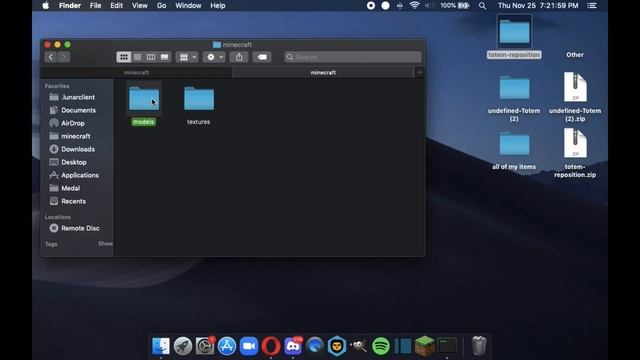
Task: Open the Apple menu
Action: 46,6
